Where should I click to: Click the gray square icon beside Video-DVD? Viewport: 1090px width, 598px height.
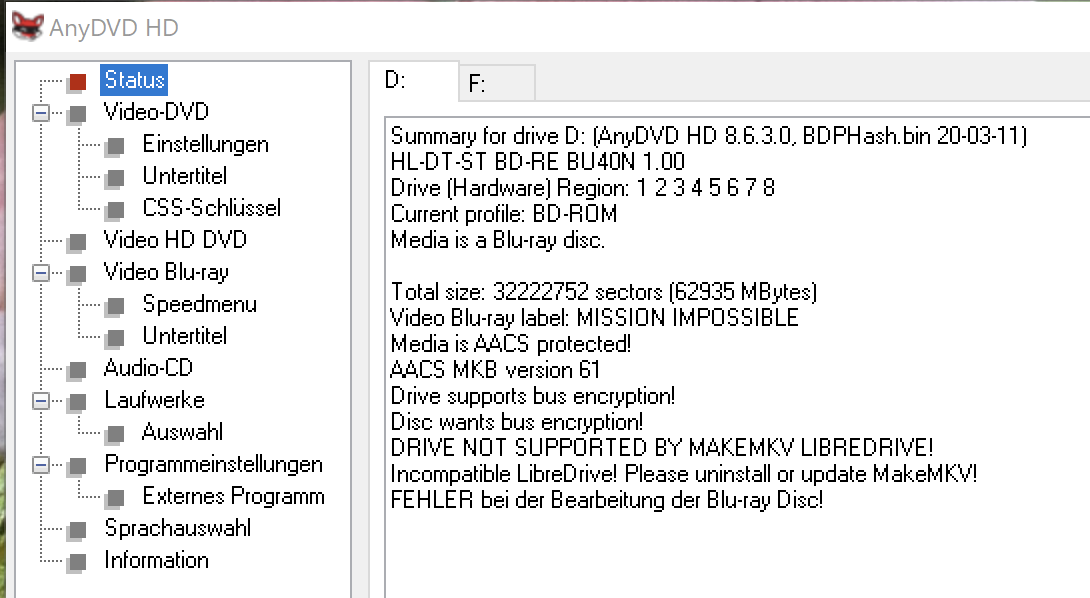pos(78,113)
